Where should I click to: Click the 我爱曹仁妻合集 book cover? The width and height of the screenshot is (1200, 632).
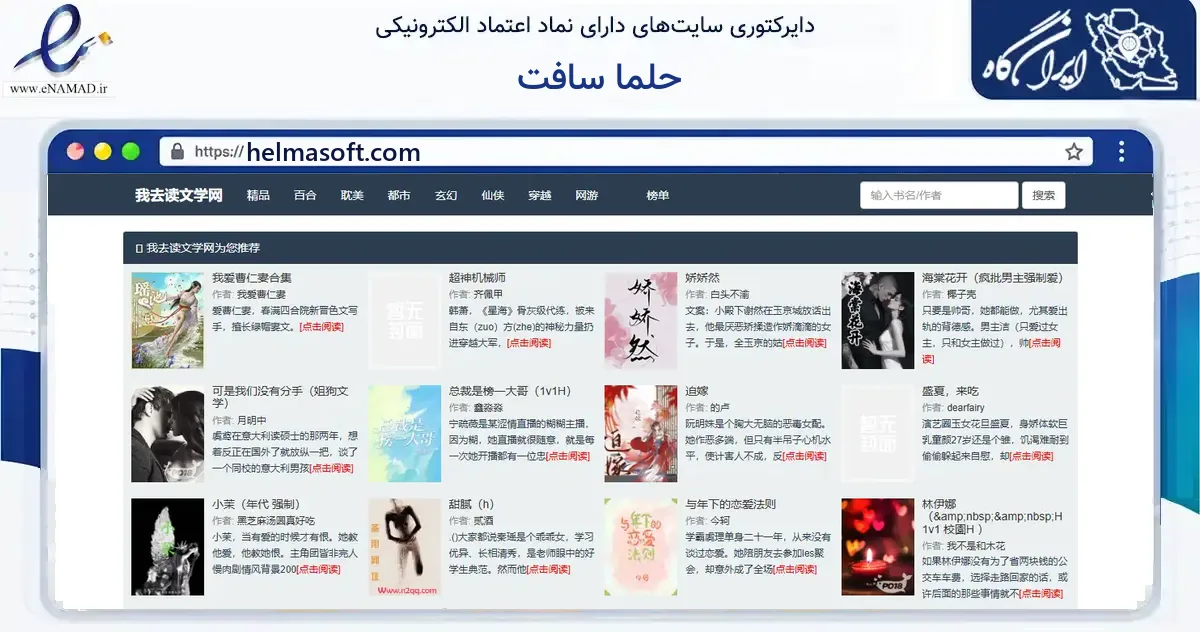(x=167, y=320)
